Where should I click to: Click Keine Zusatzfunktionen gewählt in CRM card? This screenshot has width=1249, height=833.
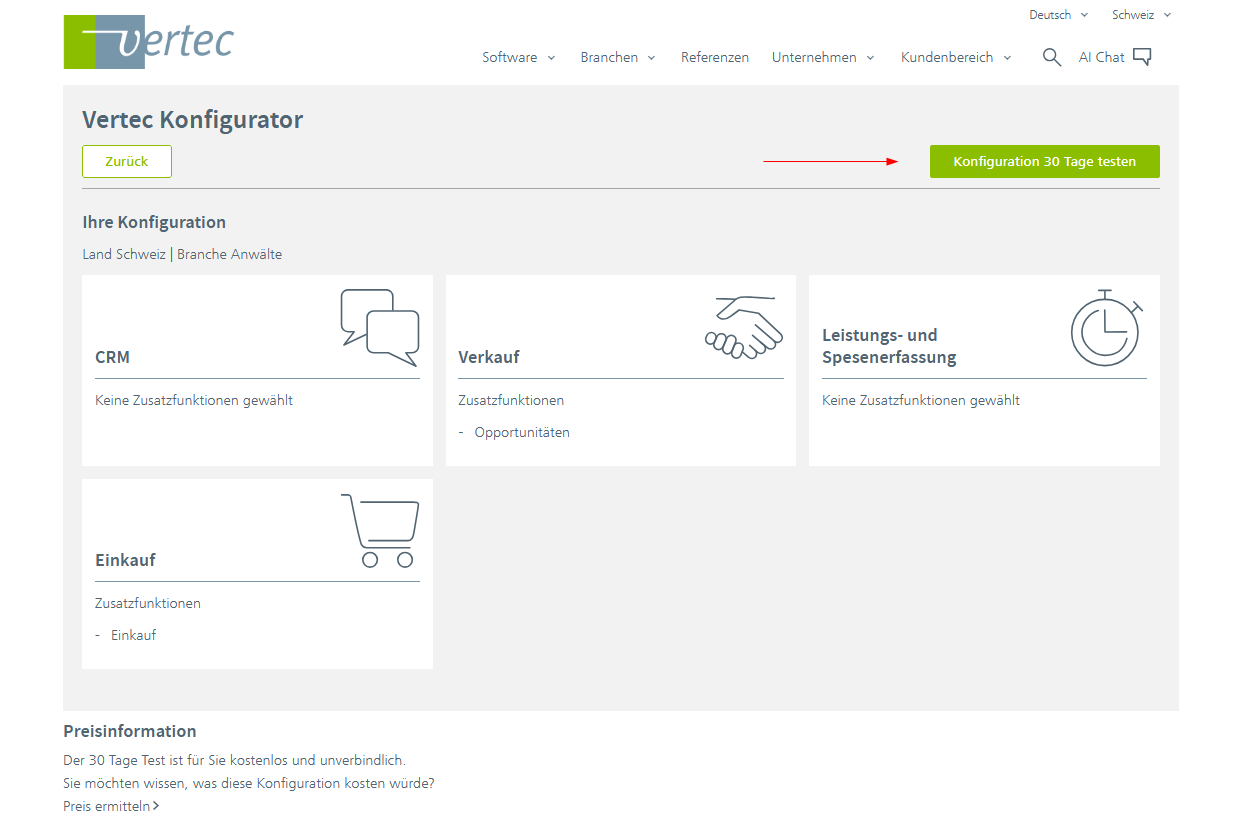[194, 401]
